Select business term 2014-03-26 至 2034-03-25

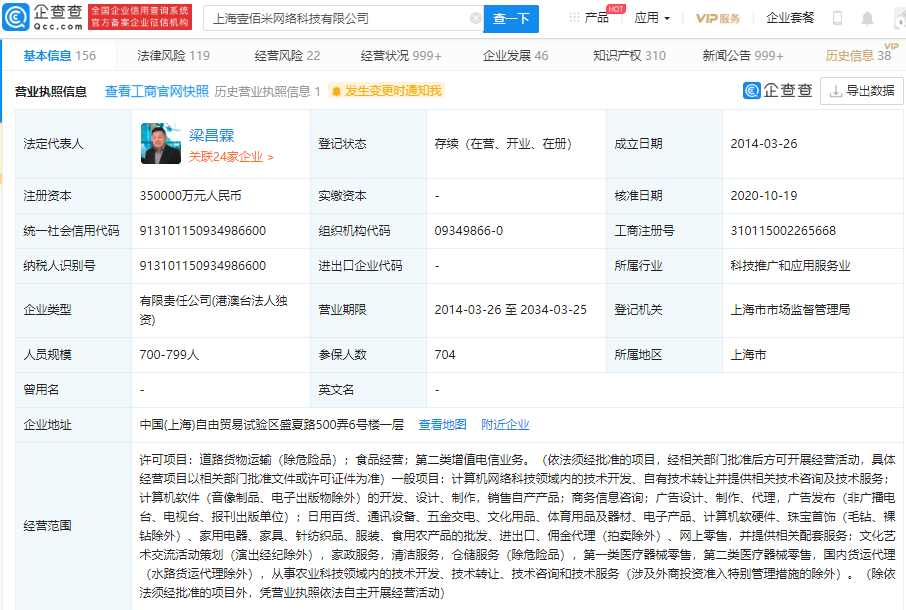(511, 310)
